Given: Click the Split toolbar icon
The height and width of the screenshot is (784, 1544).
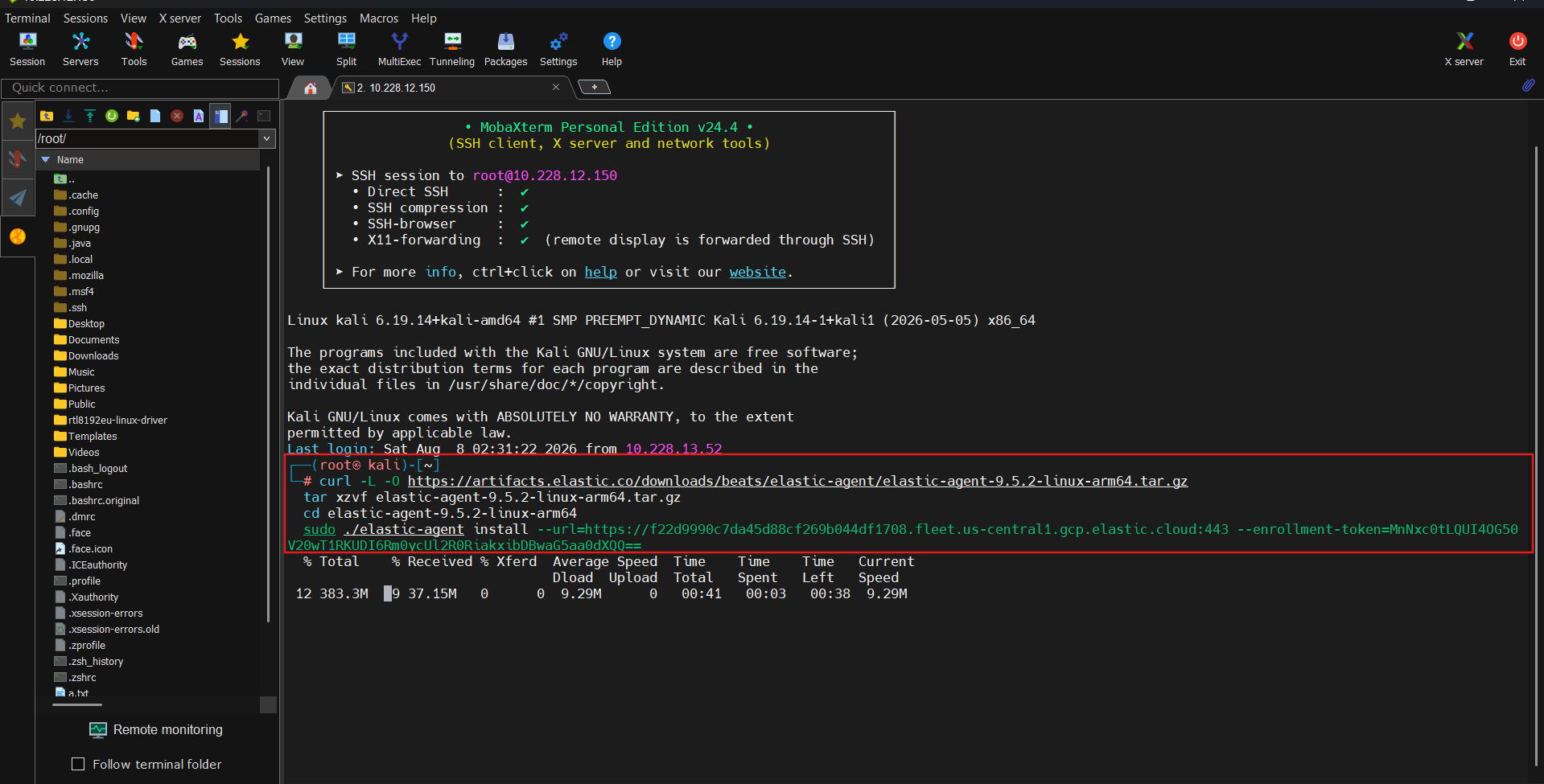Looking at the screenshot, I should tap(347, 48).
